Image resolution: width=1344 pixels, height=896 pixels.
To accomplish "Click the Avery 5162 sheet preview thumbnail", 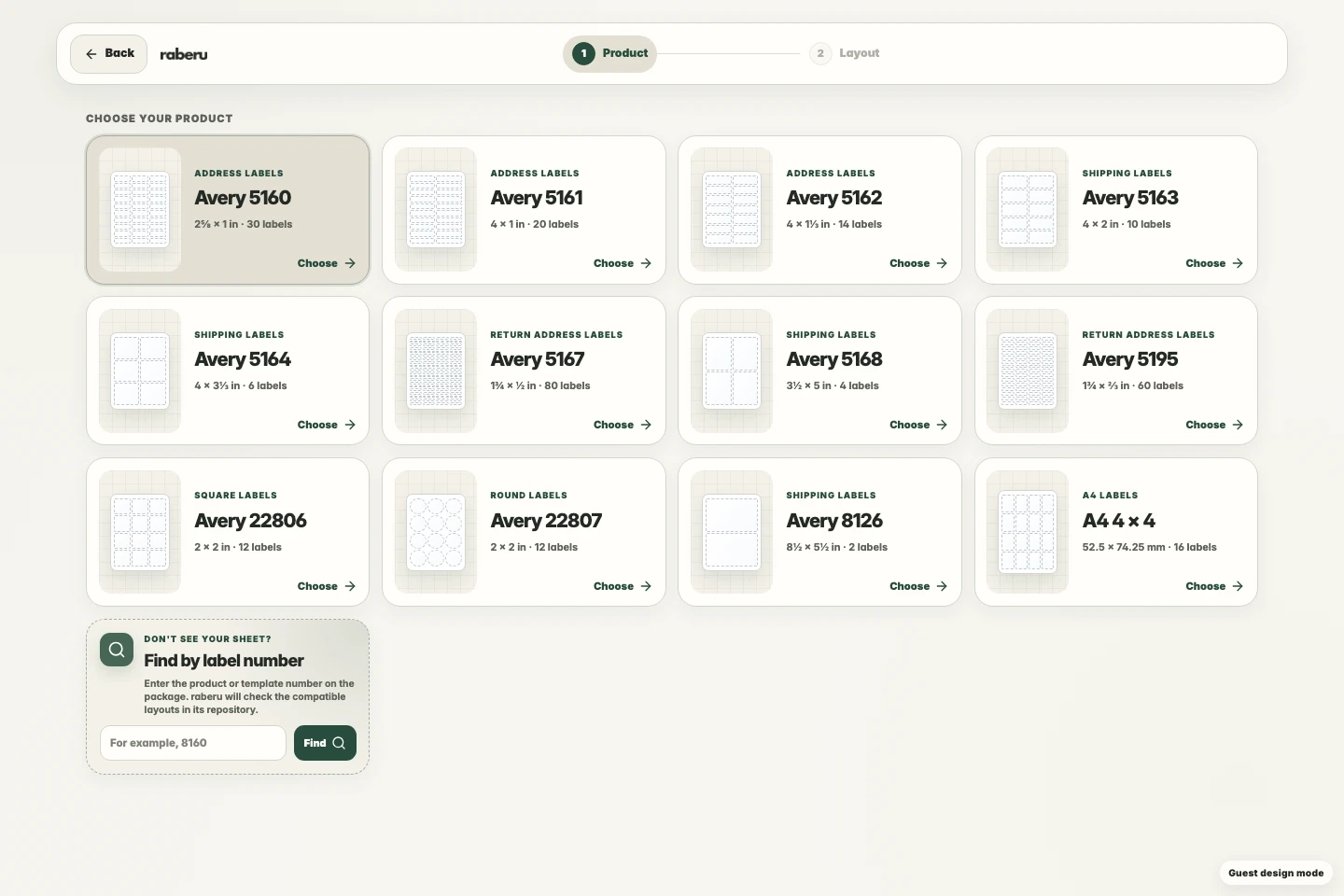I will point(732,210).
